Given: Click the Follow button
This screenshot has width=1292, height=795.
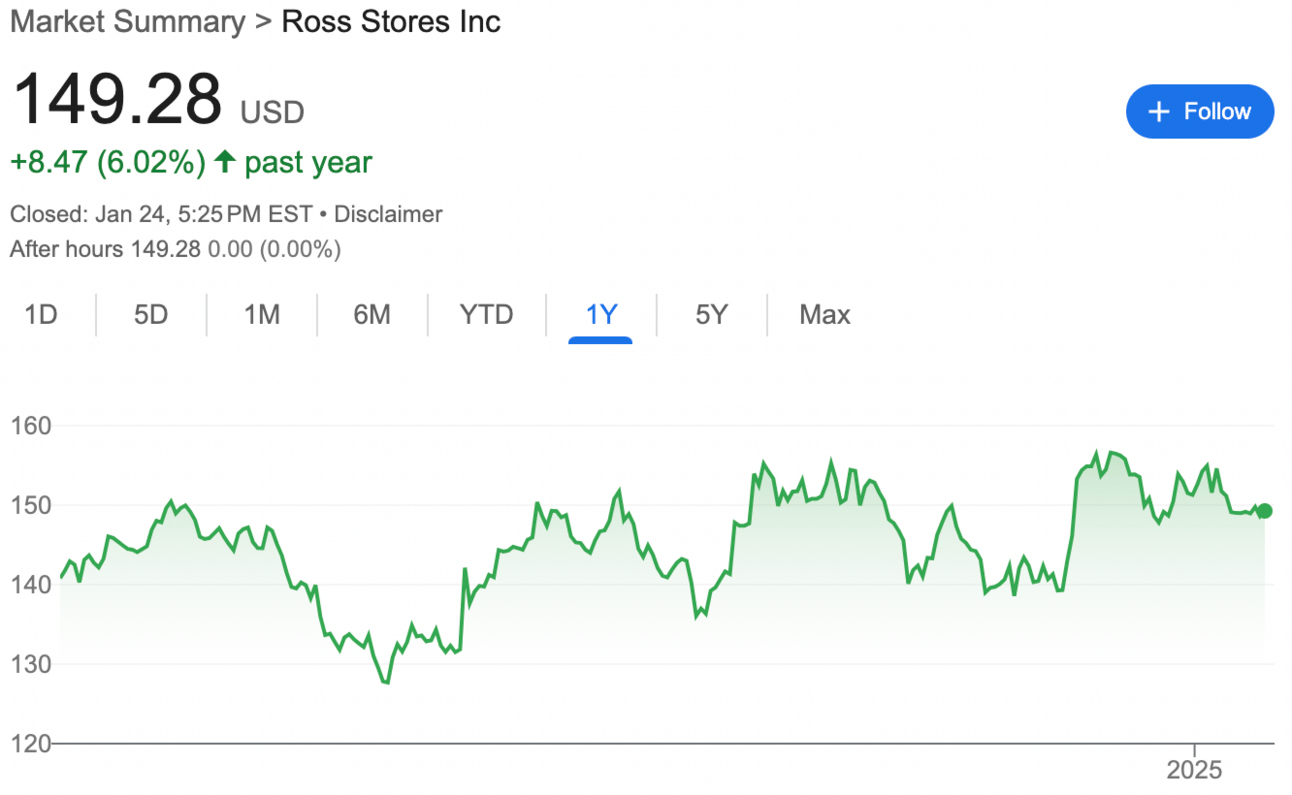Looking at the screenshot, I should (x=1200, y=111).
